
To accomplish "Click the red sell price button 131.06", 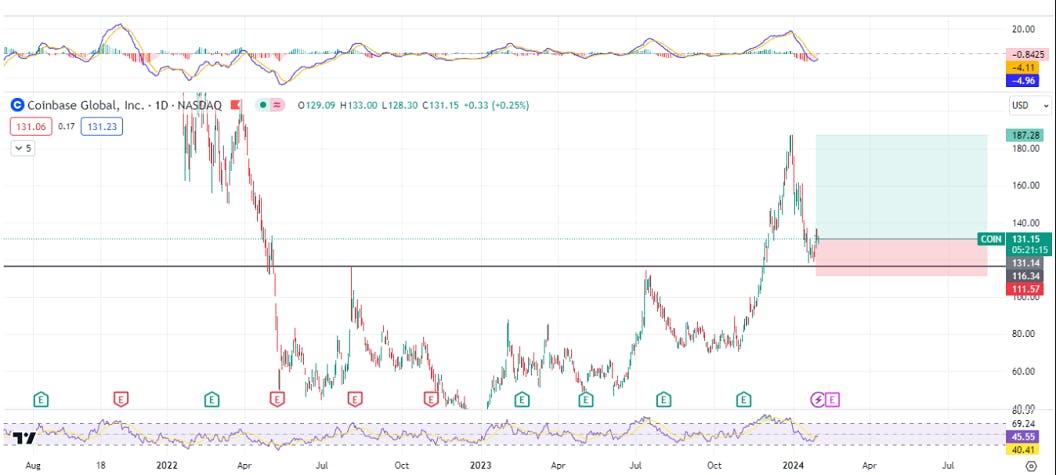I will pyautogui.click(x=30, y=126).
